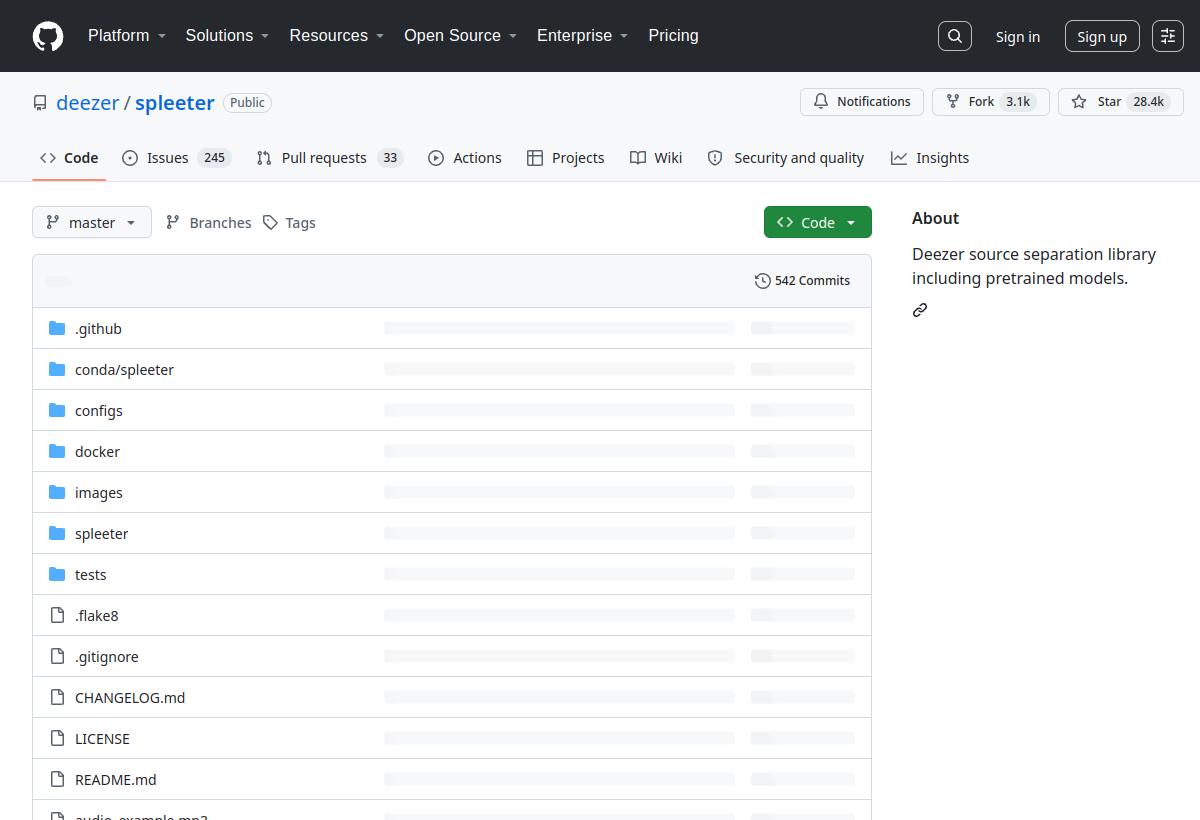The image size is (1200, 820).
Task: Open the spleeter repository name link
Action: pos(175,103)
